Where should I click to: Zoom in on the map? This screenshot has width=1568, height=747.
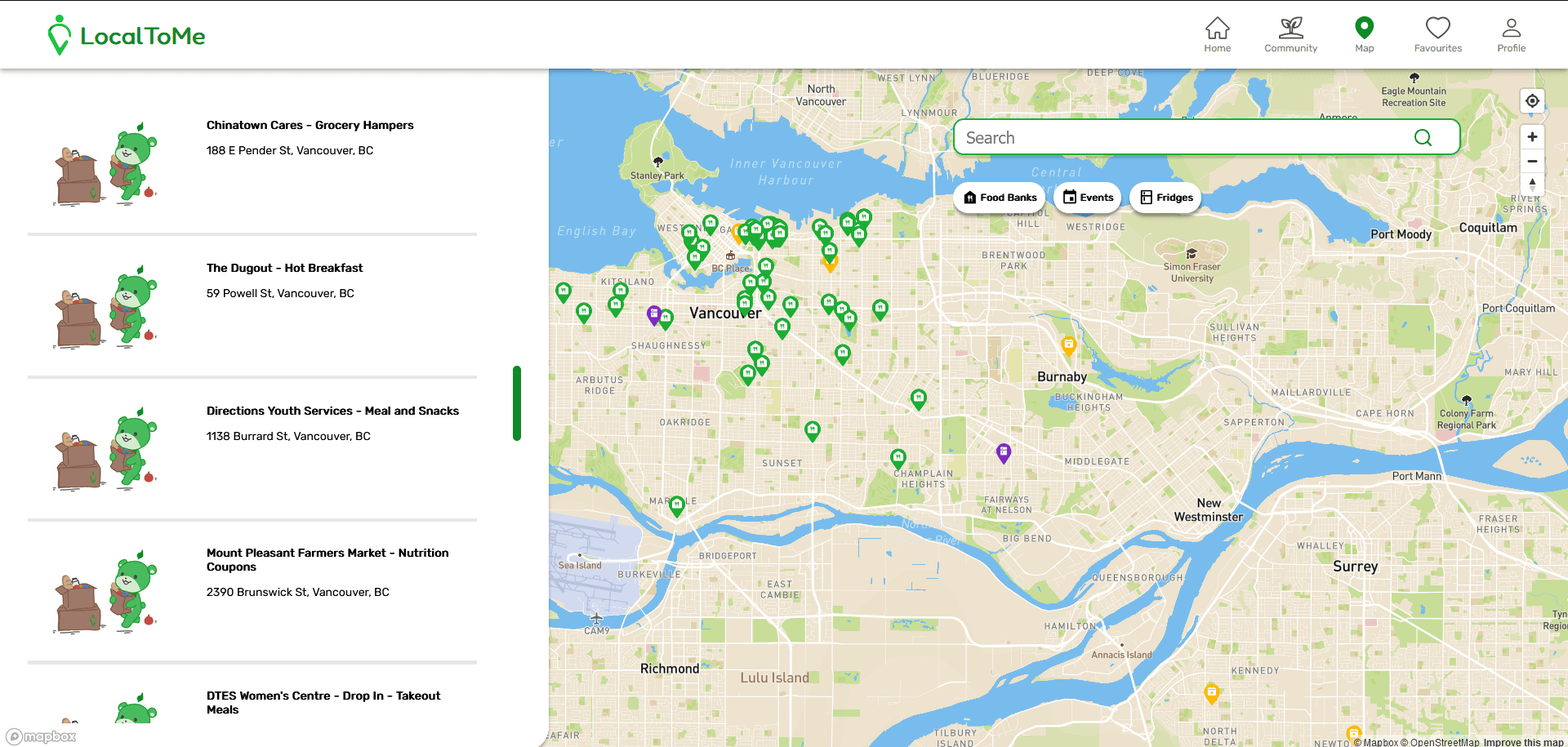(1532, 137)
